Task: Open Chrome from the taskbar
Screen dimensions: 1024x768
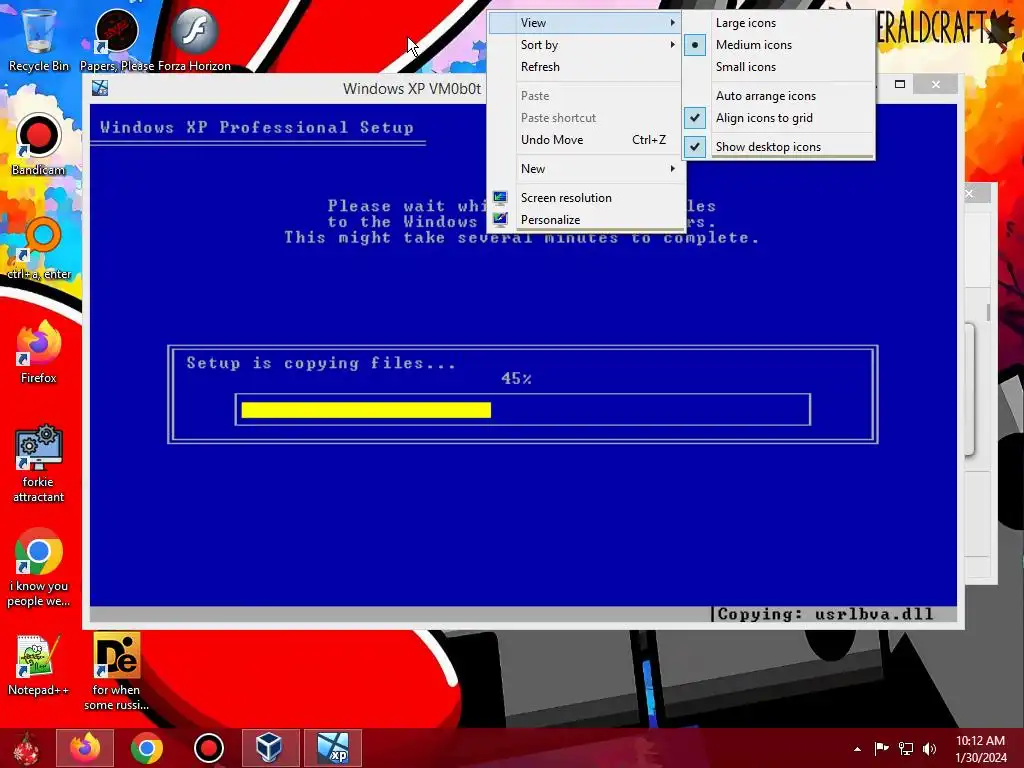Action: point(147,748)
